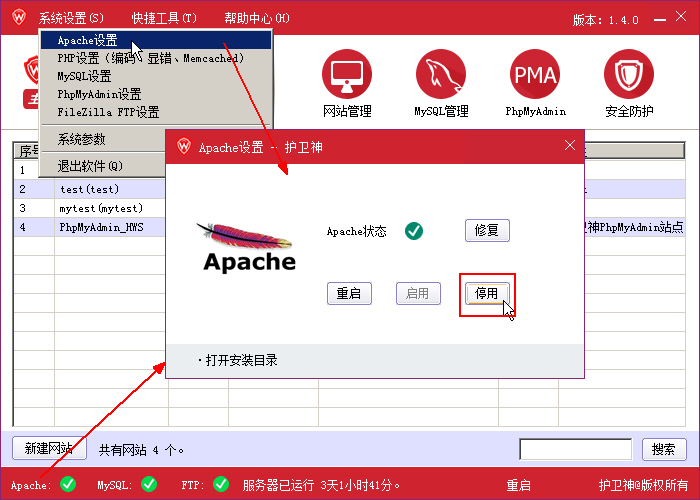The width and height of the screenshot is (700, 500).
Task: Click the 搜索 search button
Action: click(x=664, y=449)
